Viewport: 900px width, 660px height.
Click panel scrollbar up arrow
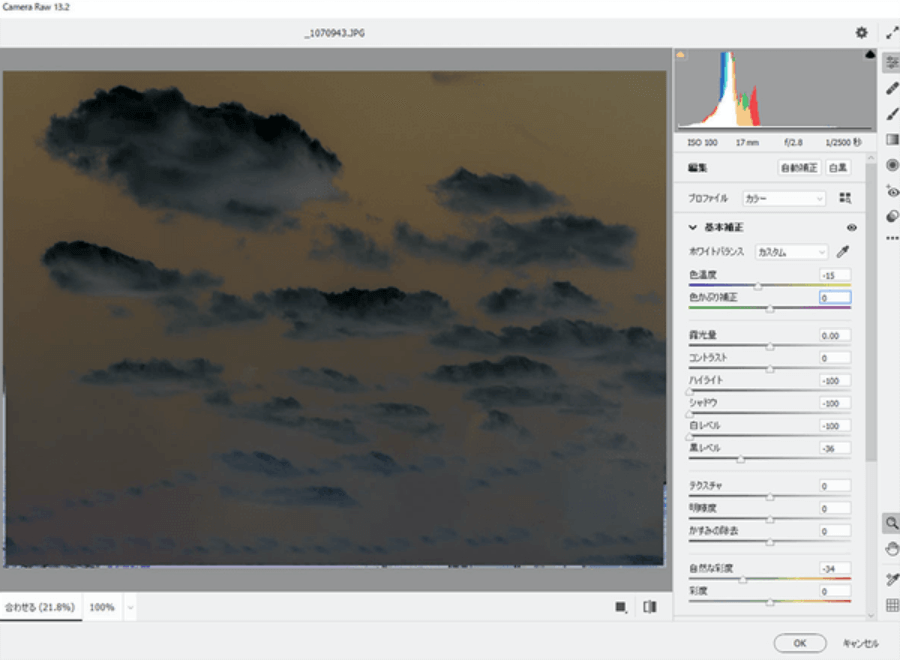pos(871,157)
